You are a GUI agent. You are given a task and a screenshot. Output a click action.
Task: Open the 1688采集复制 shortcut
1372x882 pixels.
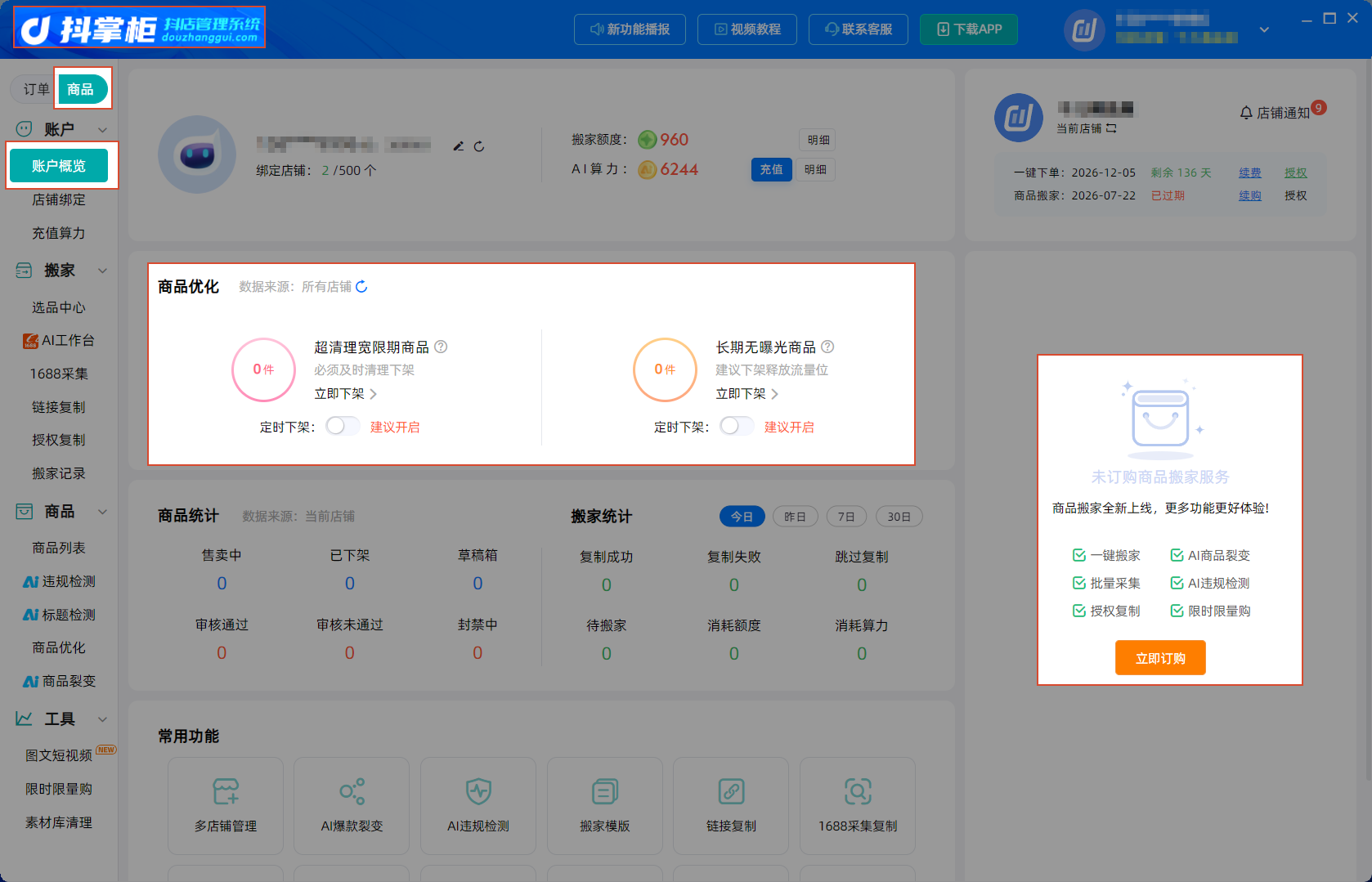pyautogui.click(x=858, y=805)
